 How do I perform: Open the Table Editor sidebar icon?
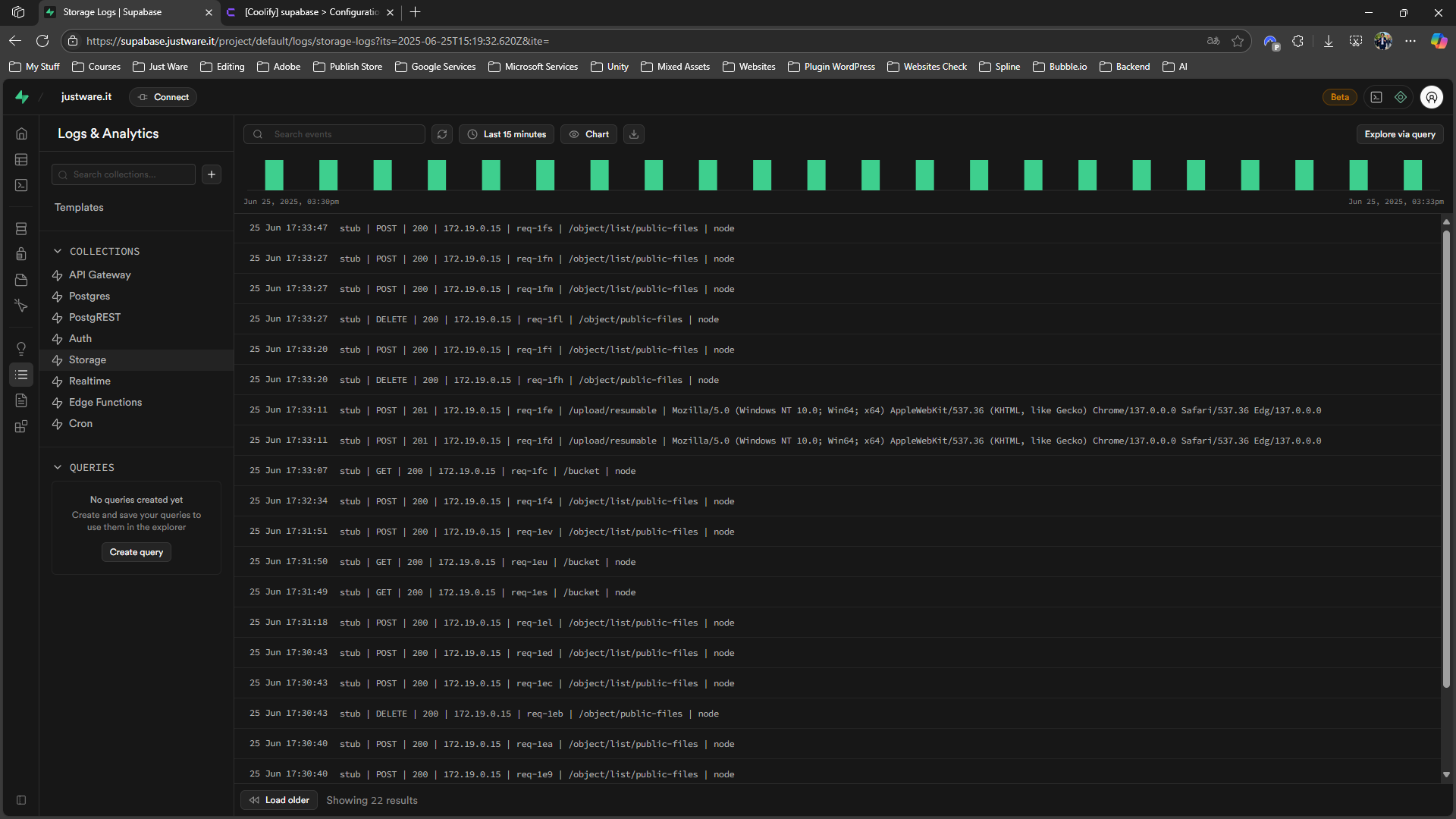tap(20, 159)
